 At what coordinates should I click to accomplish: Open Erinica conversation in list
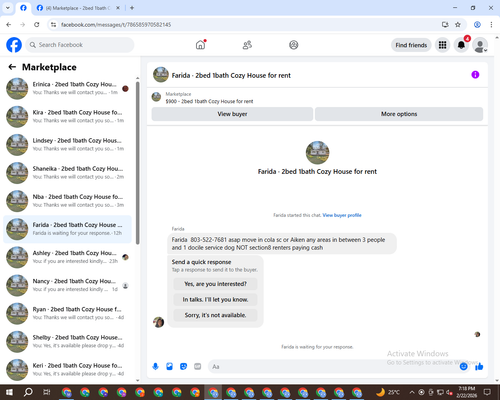pyautogui.click(x=67, y=88)
